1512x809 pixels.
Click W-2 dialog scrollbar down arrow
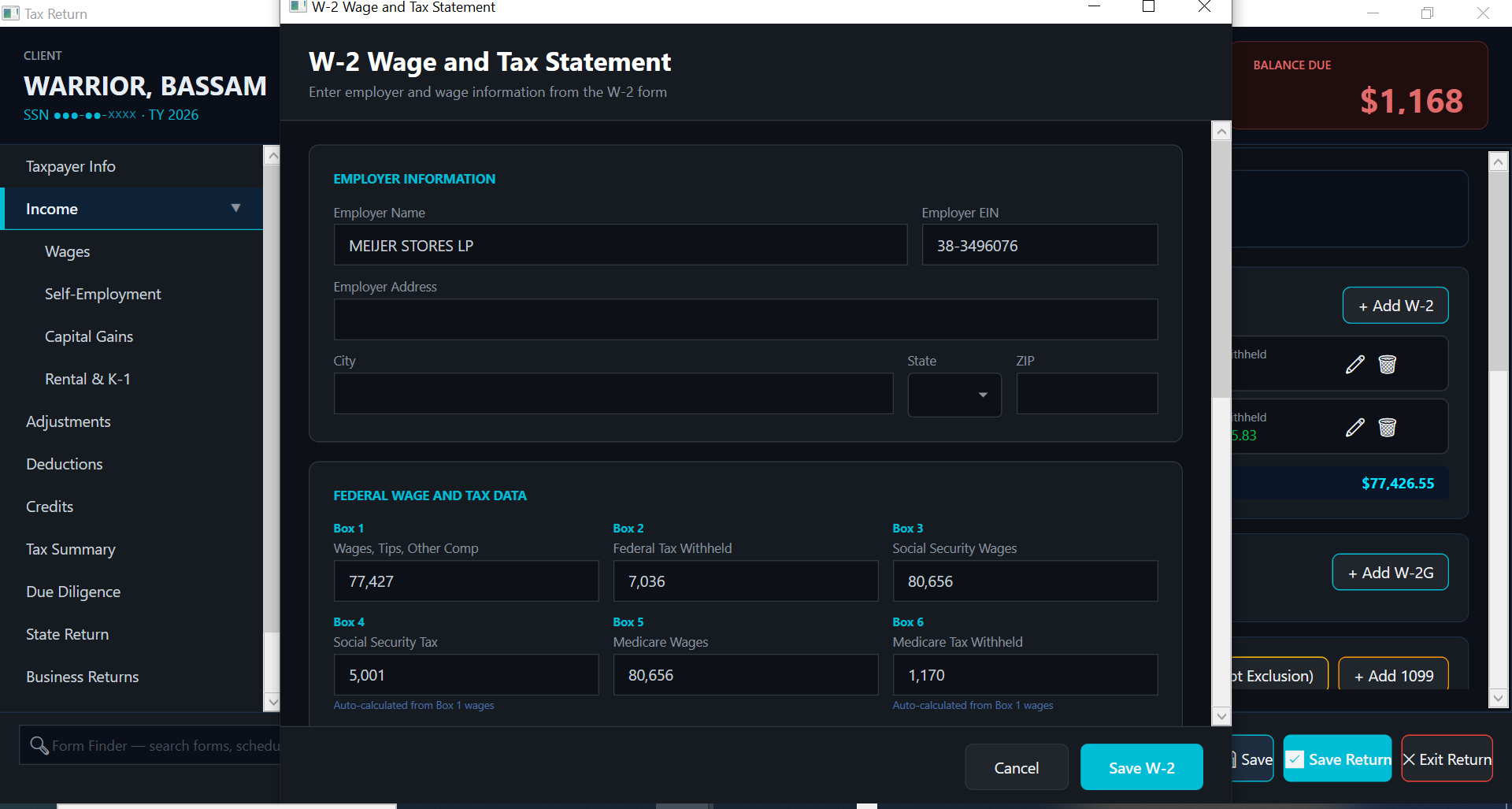[x=1221, y=716]
